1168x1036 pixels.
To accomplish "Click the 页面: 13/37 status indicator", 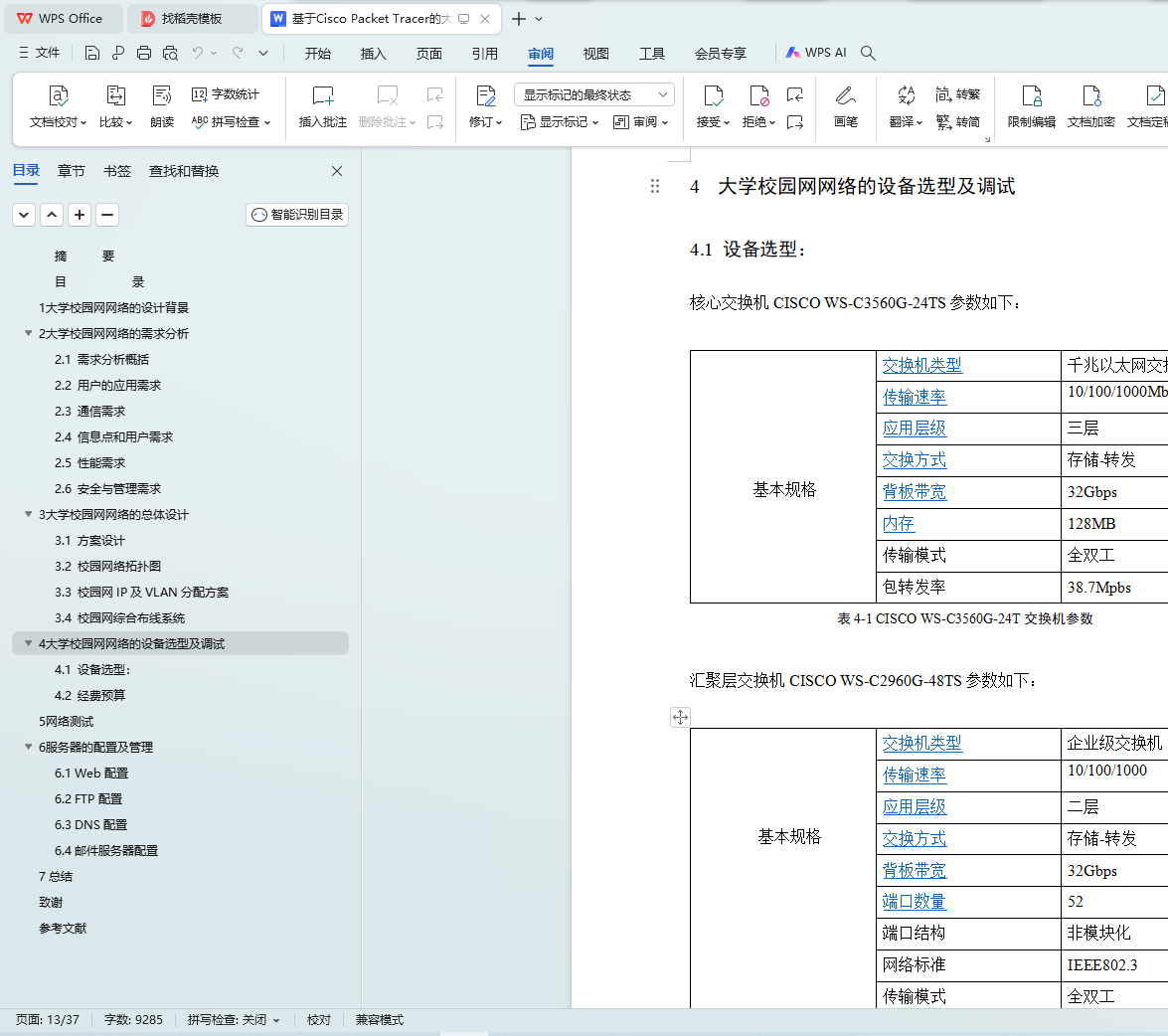I will click(x=48, y=1020).
